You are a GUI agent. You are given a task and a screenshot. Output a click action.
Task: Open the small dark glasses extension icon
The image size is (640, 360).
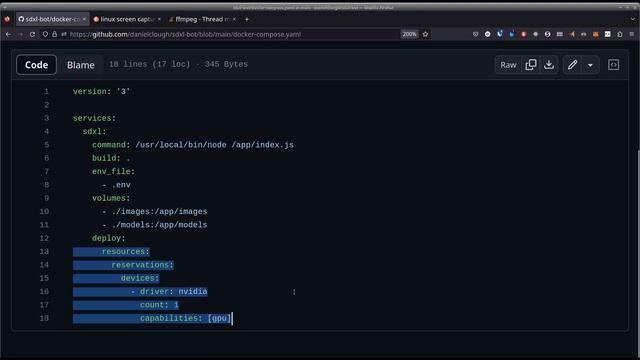584,34
